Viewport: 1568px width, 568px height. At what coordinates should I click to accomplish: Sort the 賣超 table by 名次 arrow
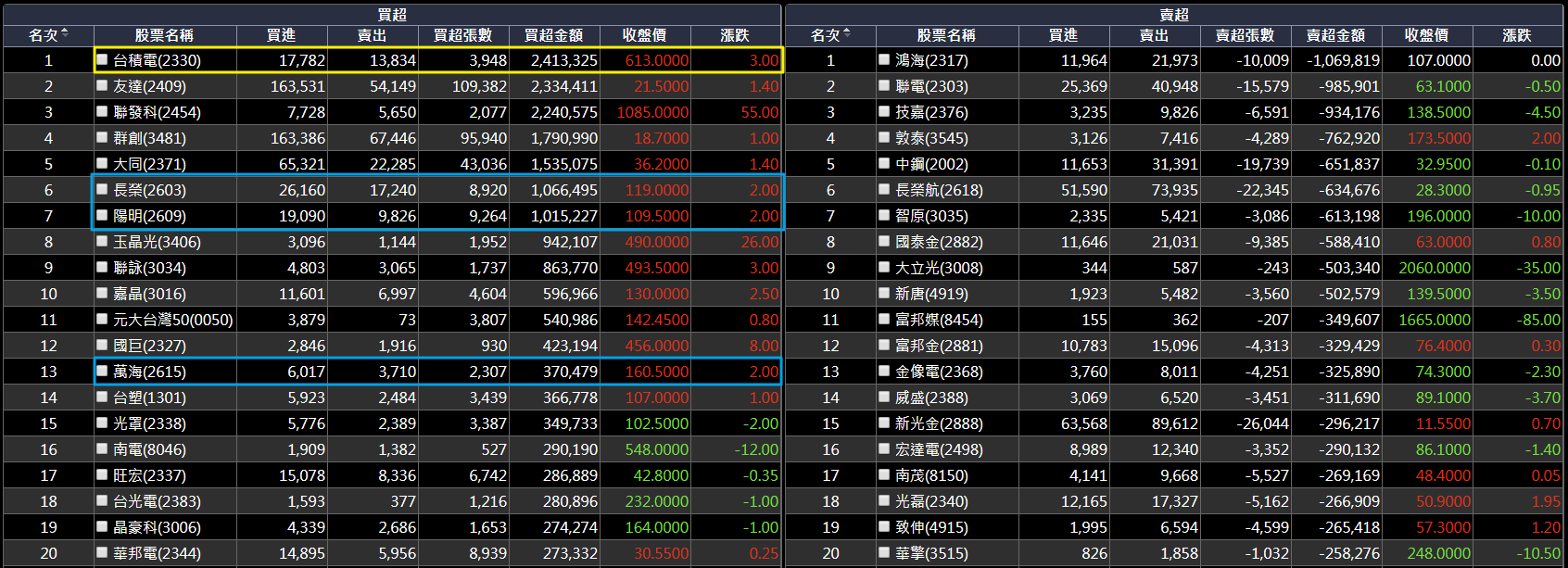click(x=847, y=34)
